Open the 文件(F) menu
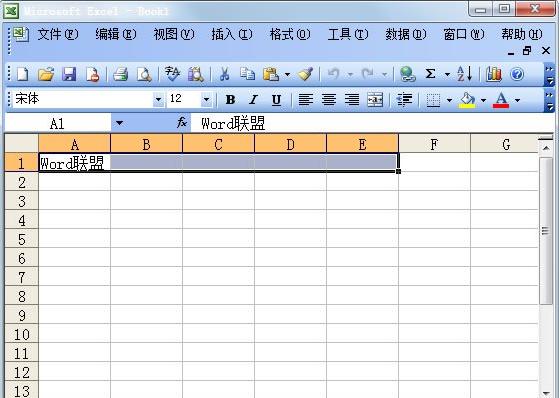Screen dimensions: 560x398 click(x=58, y=35)
